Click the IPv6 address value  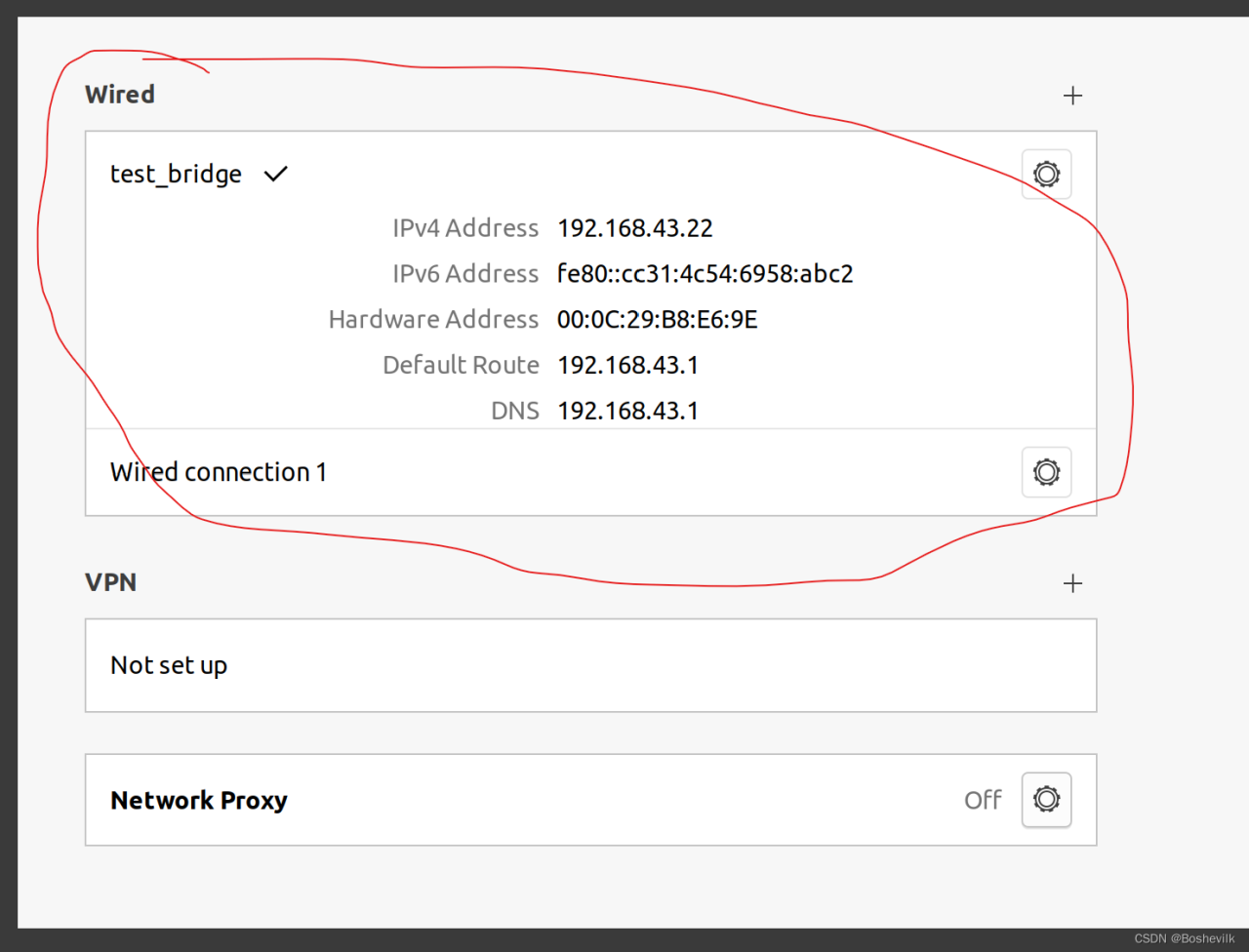(x=705, y=274)
